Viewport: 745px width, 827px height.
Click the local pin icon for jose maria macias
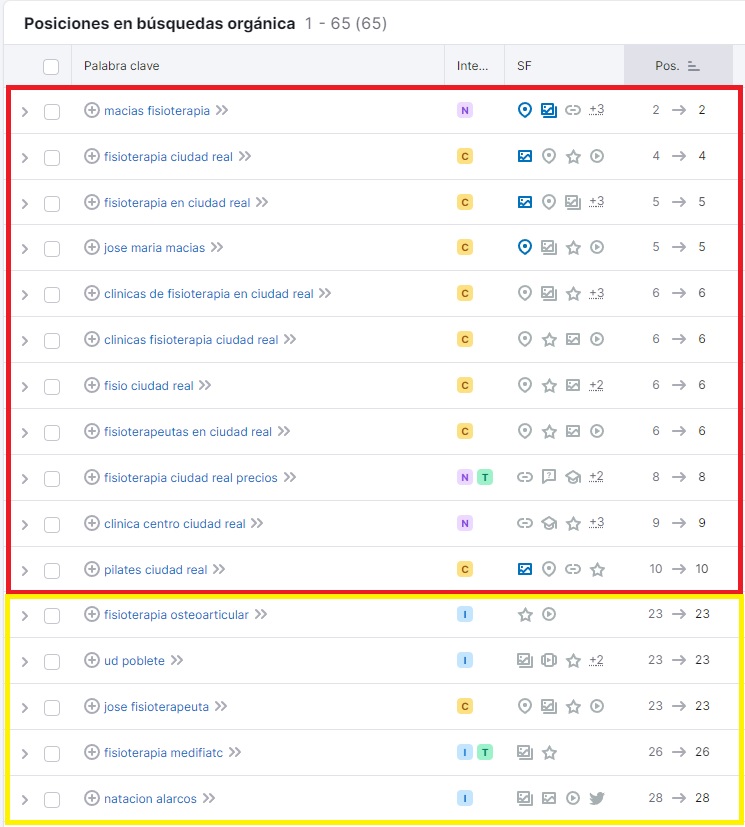(x=525, y=247)
